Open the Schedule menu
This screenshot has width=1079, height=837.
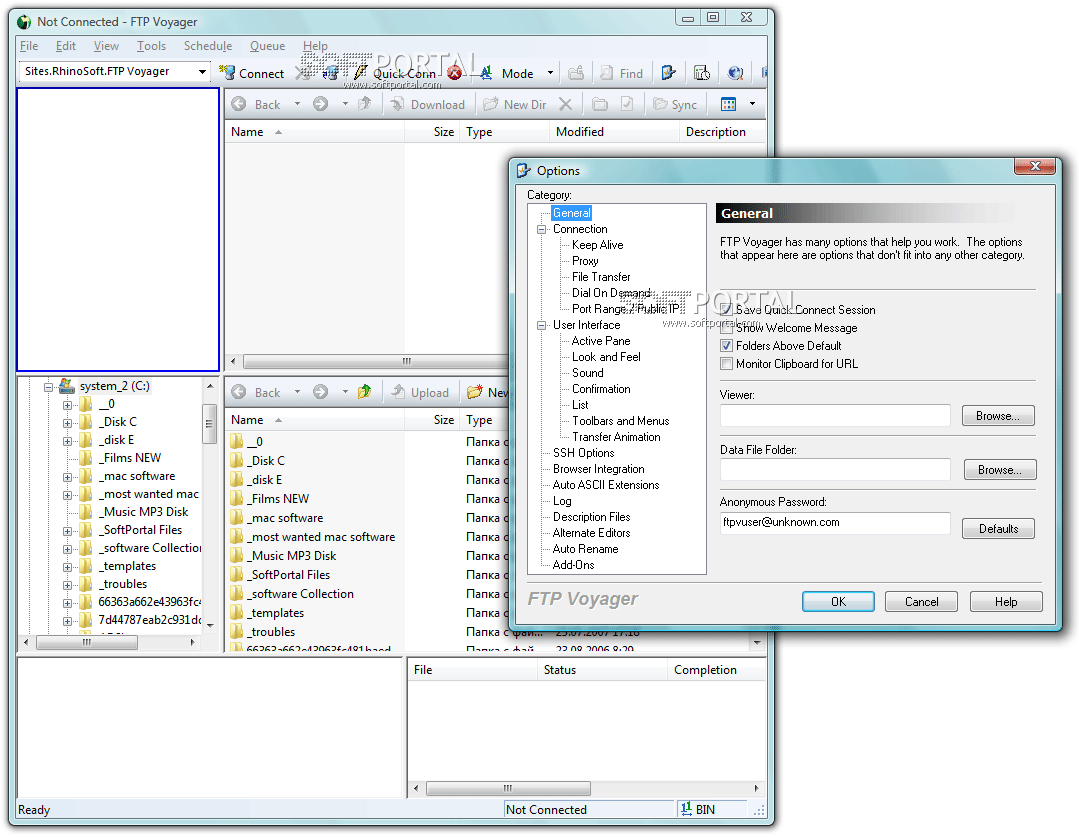208,46
